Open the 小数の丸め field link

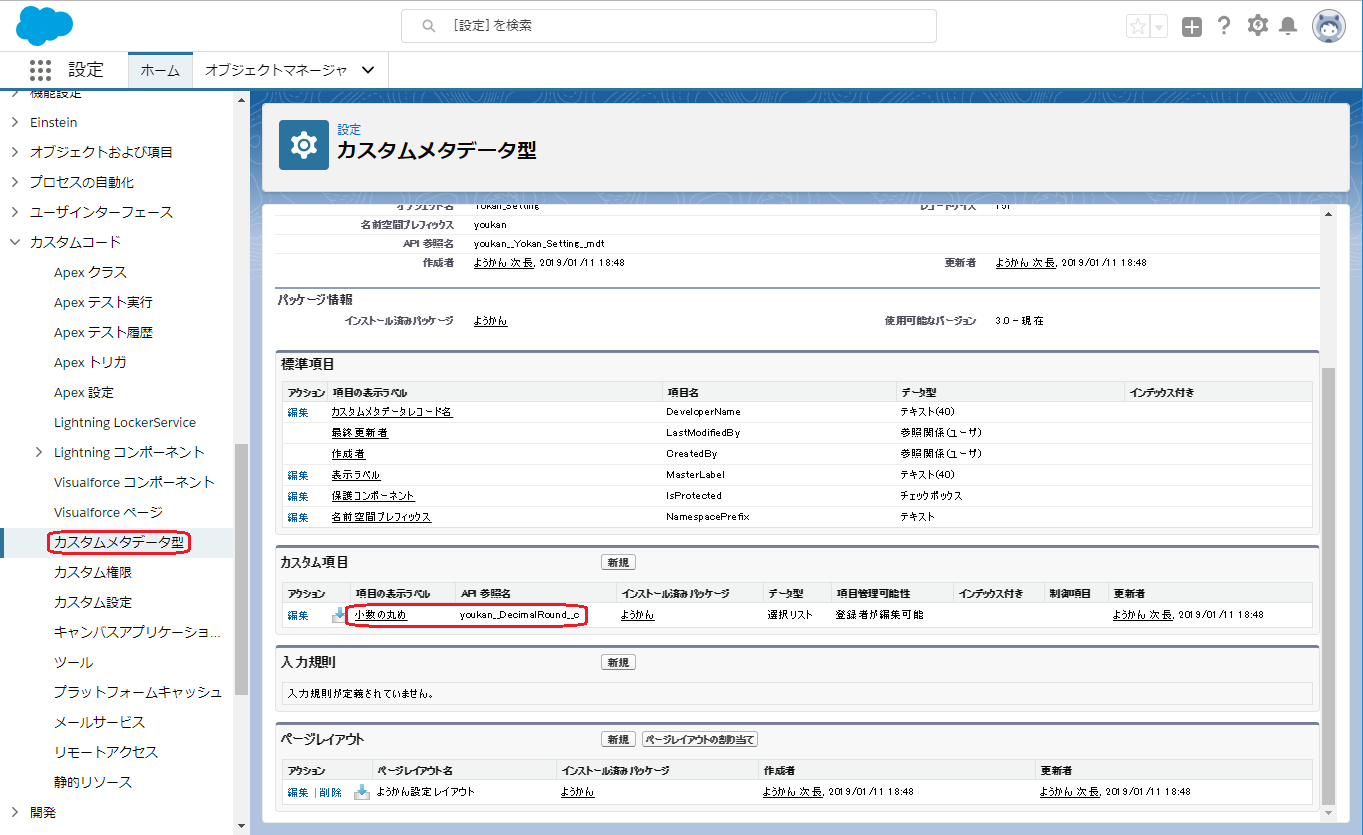(381, 615)
